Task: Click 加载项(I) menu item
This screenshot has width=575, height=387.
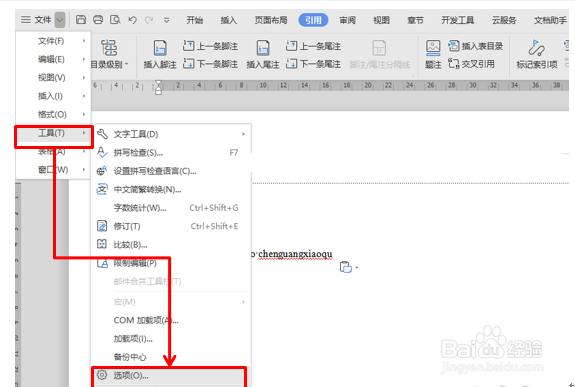Action: coord(171,339)
